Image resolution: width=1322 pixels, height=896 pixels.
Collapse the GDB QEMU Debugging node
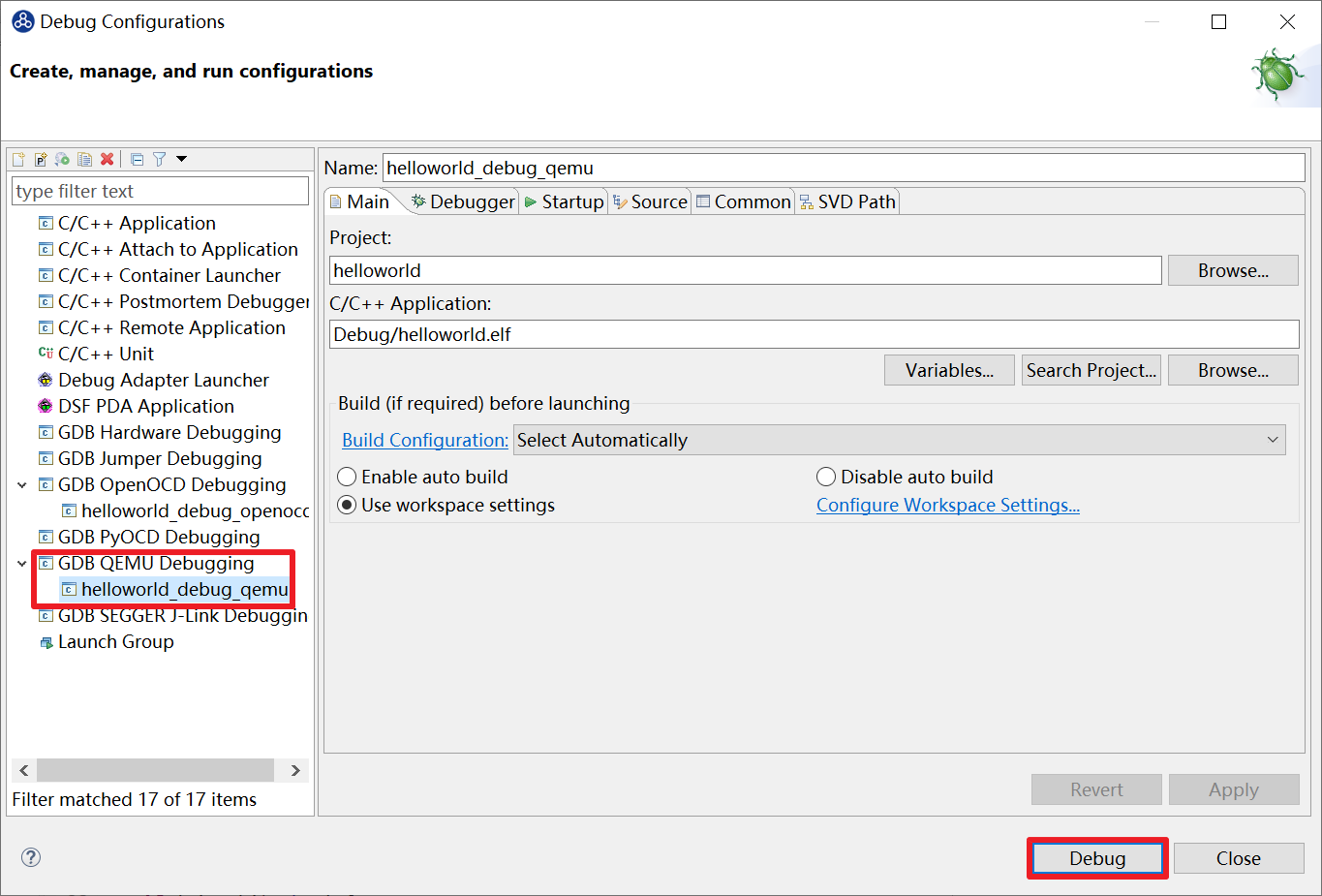tap(22, 564)
